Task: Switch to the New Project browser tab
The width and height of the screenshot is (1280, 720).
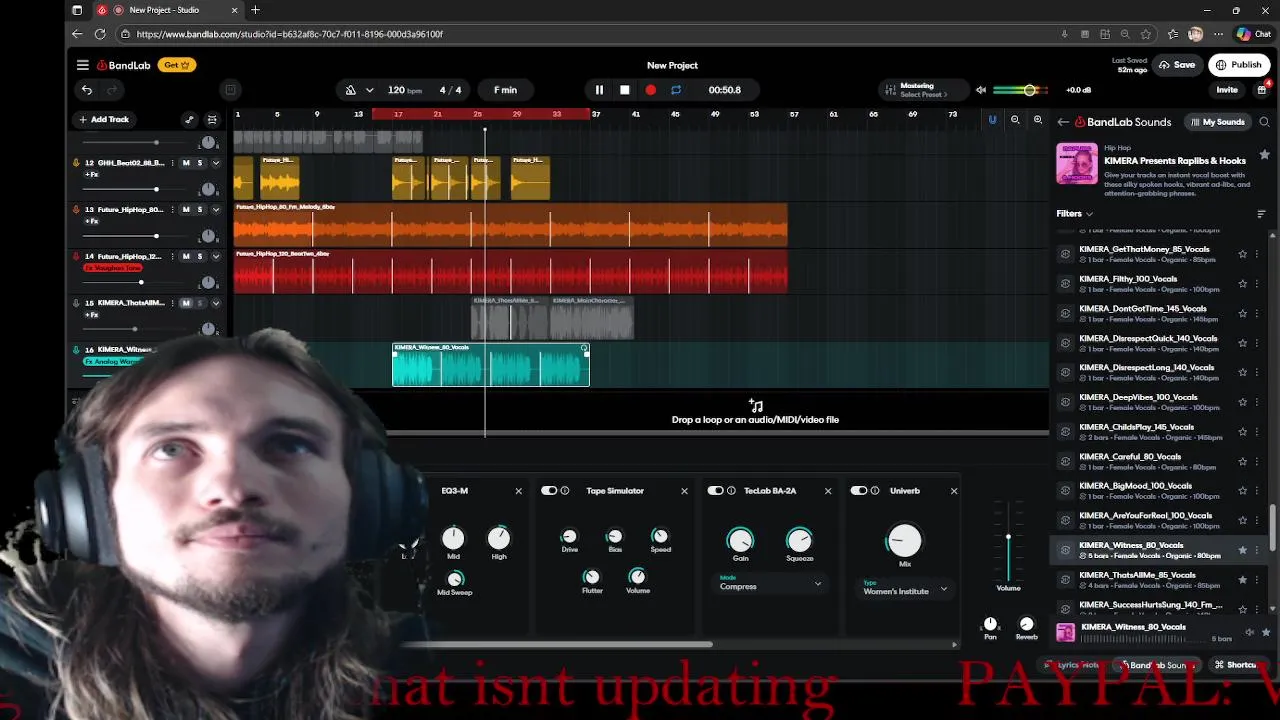Action: [168, 10]
